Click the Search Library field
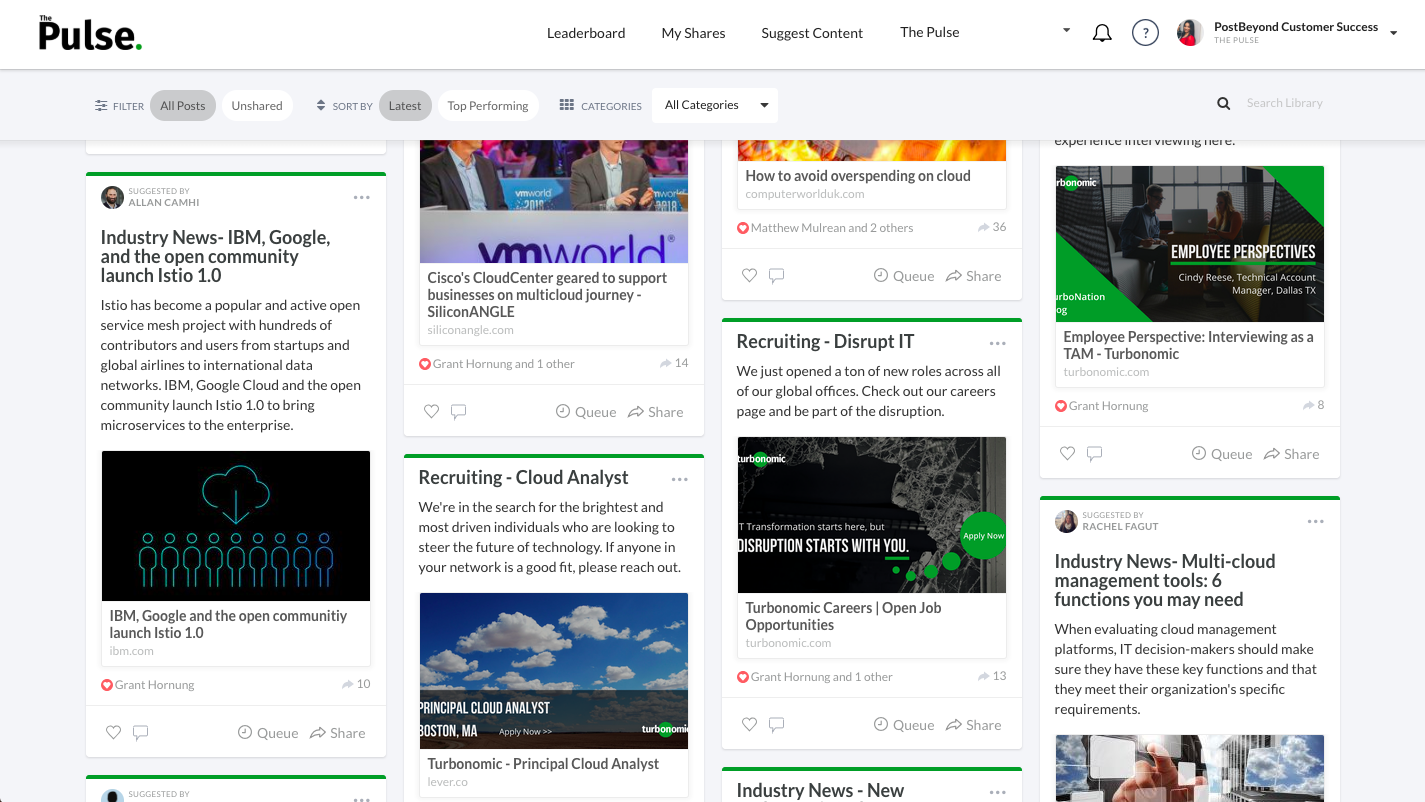This screenshot has width=1425, height=802. tap(1284, 103)
